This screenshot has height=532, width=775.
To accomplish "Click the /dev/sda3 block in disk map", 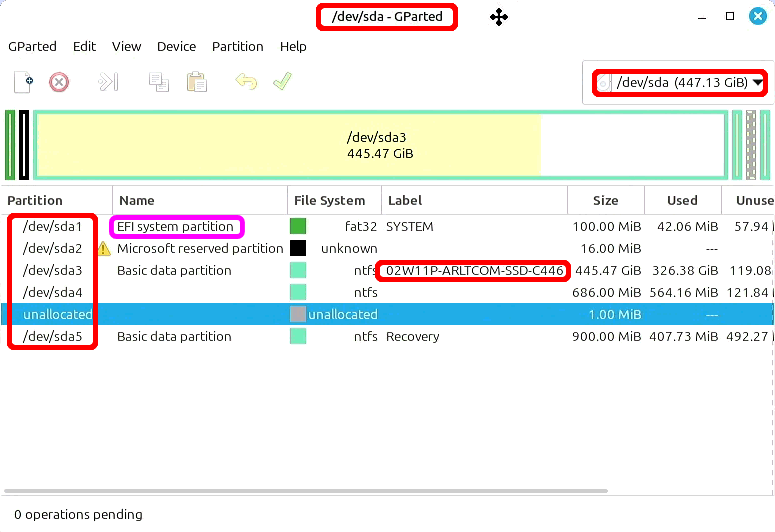I will tap(379, 145).
